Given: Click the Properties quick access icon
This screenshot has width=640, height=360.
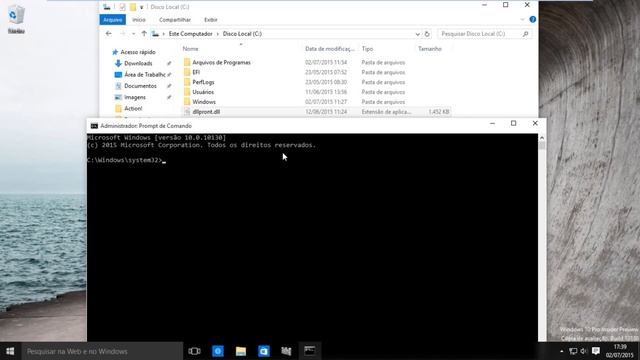Looking at the screenshot, I should (122, 7).
